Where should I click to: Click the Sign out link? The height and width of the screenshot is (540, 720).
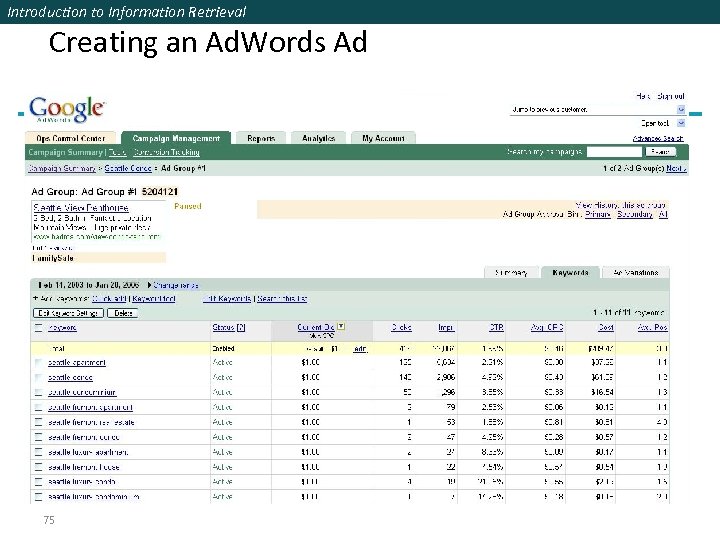click(670, 96)
